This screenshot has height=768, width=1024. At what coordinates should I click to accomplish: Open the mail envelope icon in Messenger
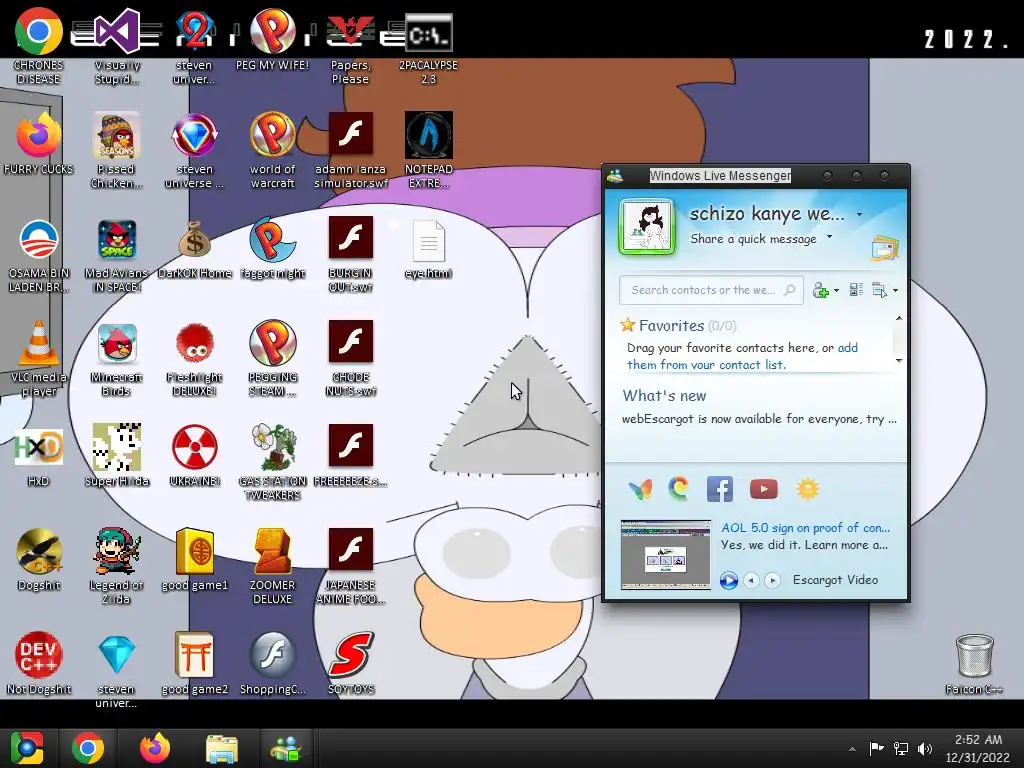(x=885, y=249)
